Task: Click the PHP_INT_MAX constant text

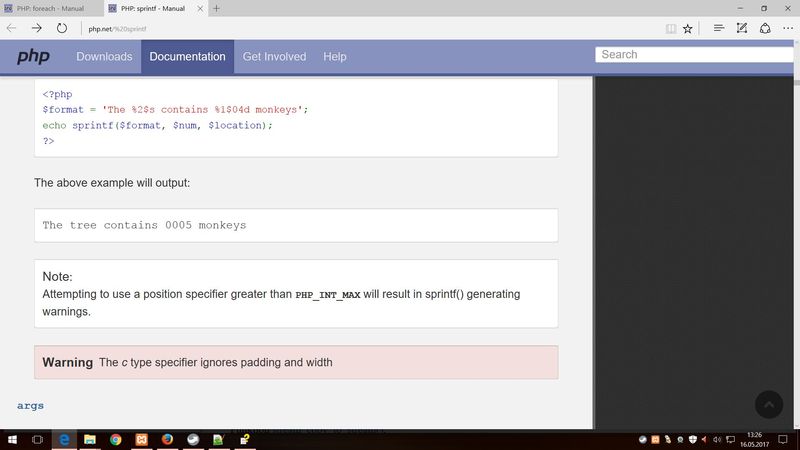Action: pyautogui.click(x=328, y=295)
